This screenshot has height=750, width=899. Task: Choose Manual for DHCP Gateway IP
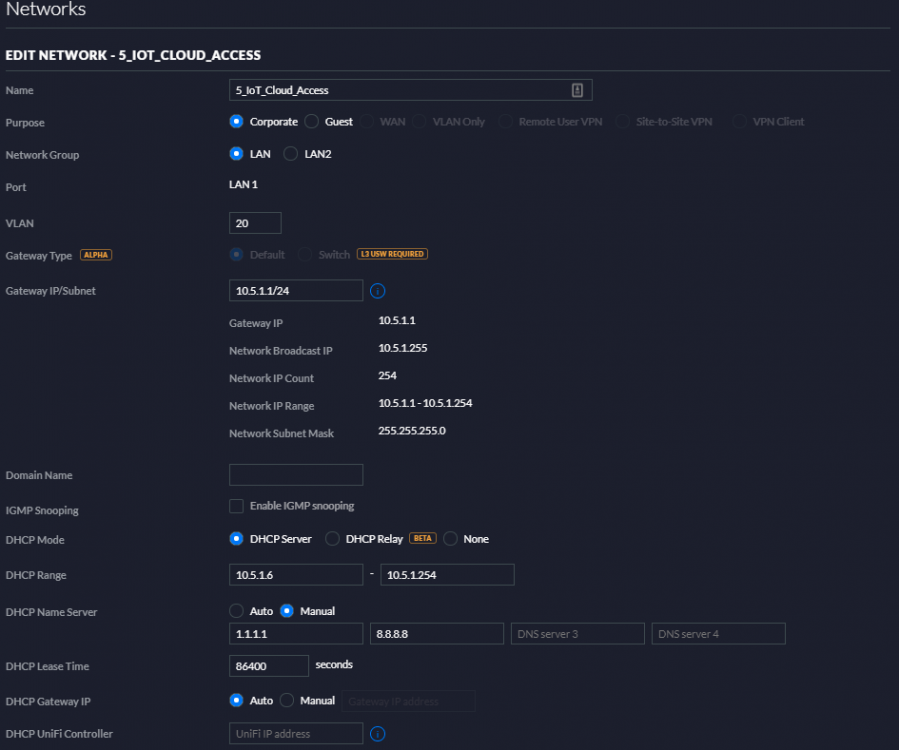coord(287,700)
